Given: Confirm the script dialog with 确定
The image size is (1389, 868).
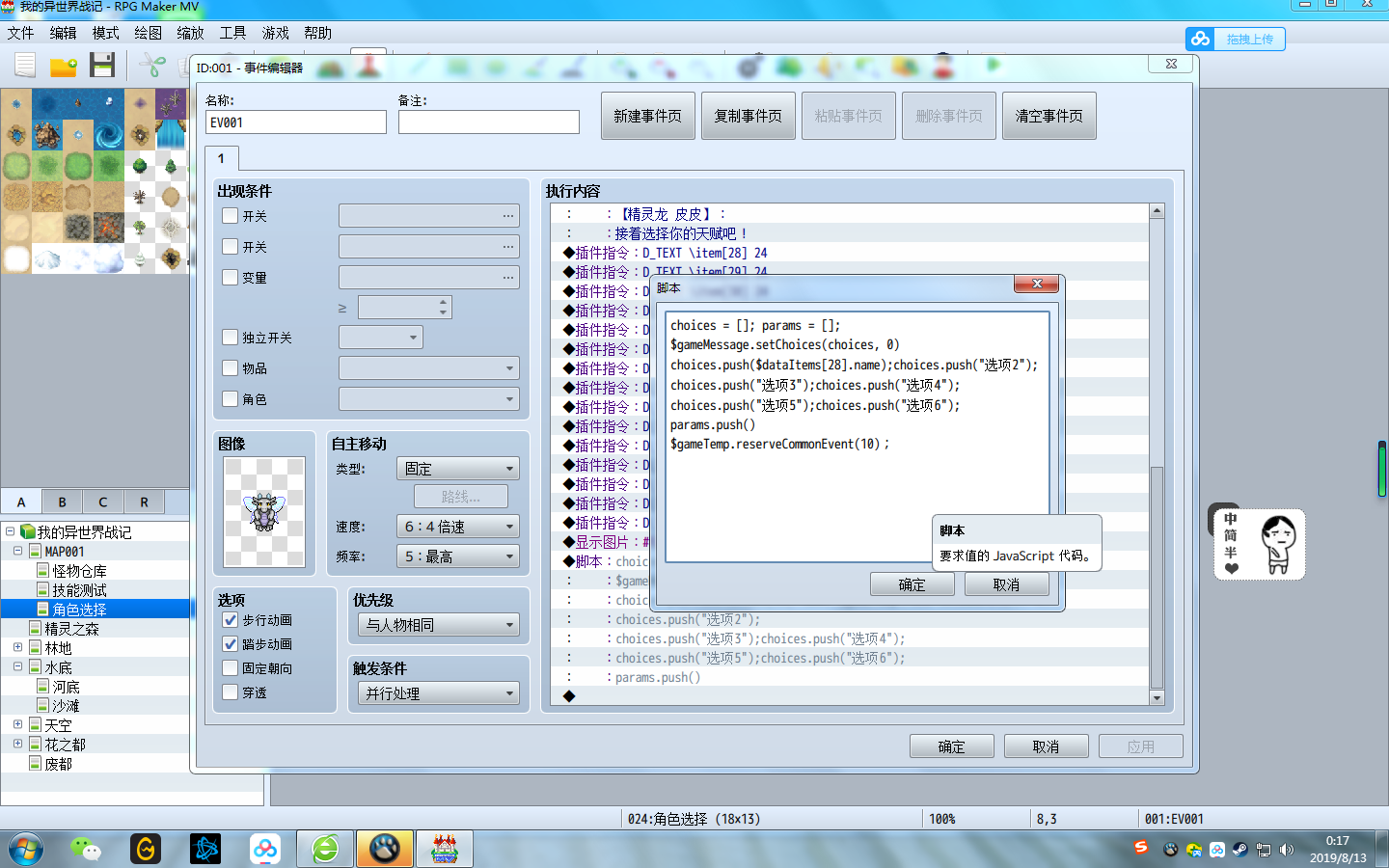Looking at the screenshot, I should coord(912,585).
